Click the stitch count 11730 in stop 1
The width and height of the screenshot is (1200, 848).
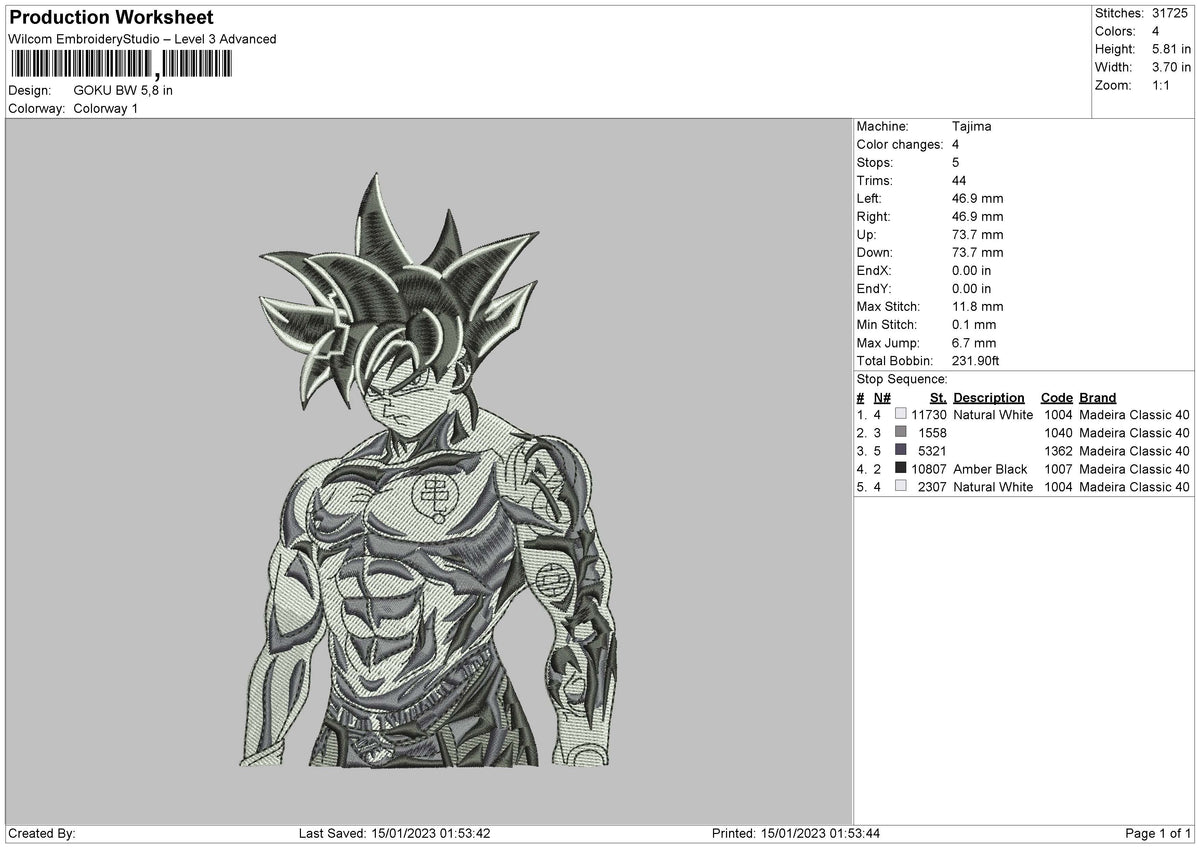pyautogui.click(x=929, y=415)
